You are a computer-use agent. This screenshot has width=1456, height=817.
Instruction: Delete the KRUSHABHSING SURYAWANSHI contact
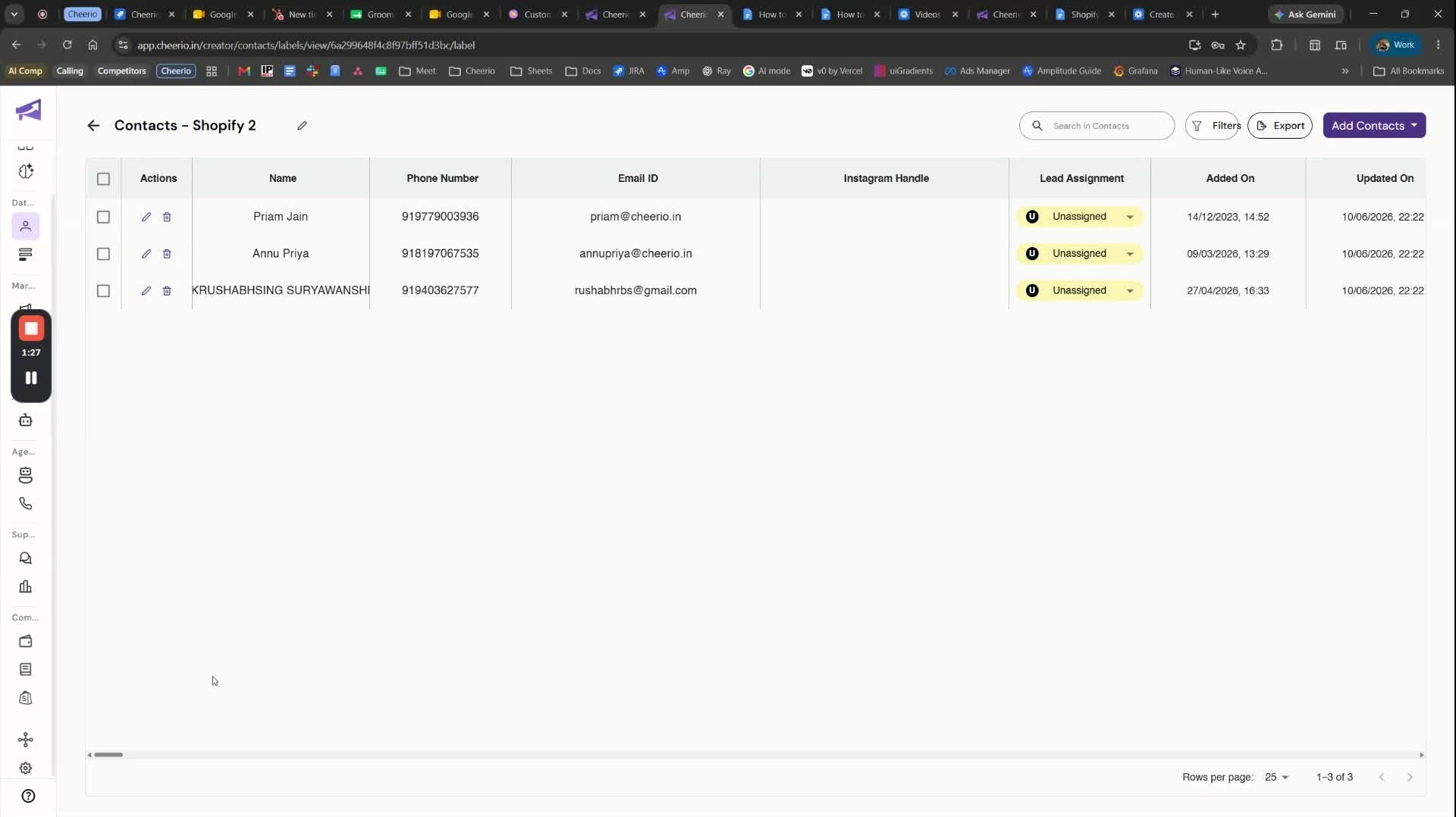167,291
